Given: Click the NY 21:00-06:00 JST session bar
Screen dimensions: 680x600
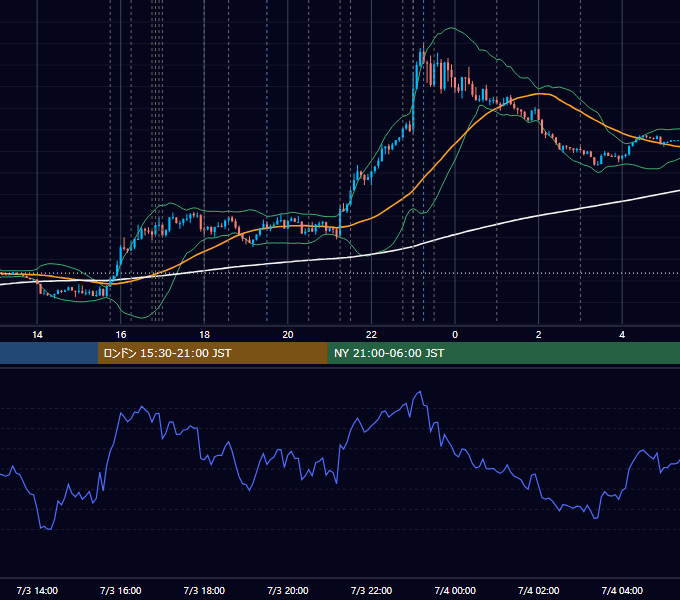Looking at the screenshot, I should 503,353.
